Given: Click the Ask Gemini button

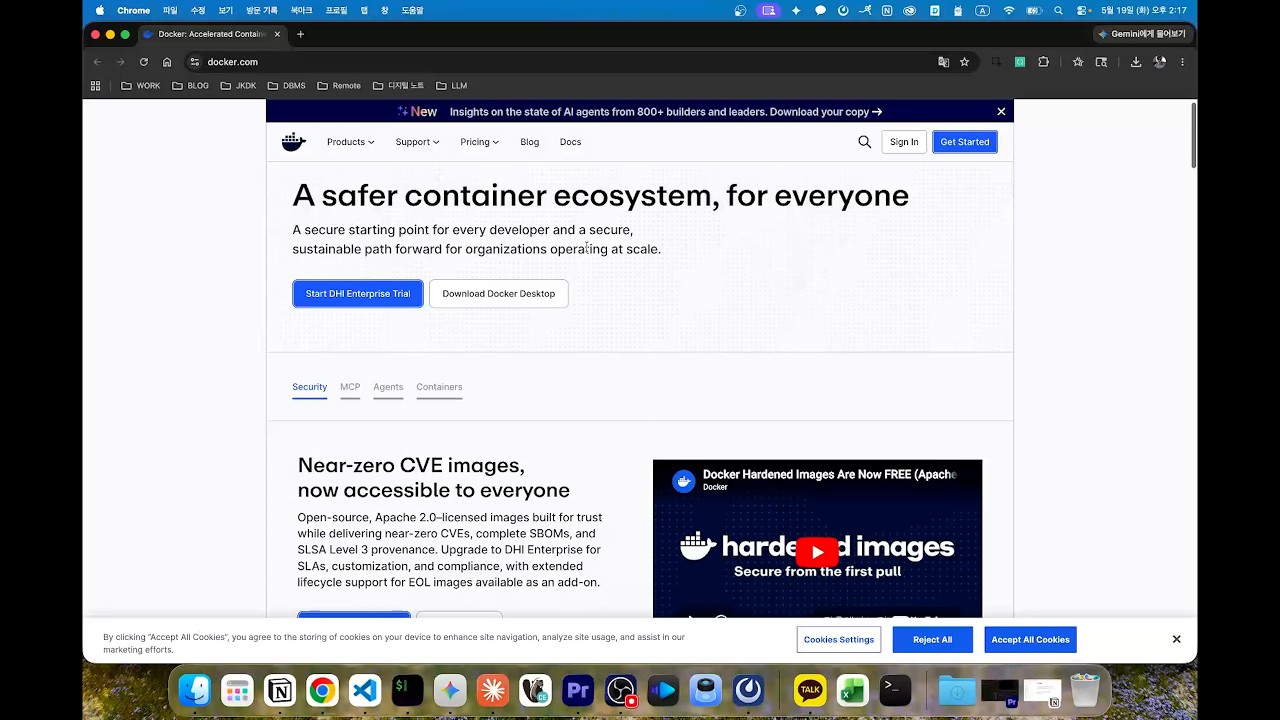Looking at the screenshot, I should (1141, 34).
